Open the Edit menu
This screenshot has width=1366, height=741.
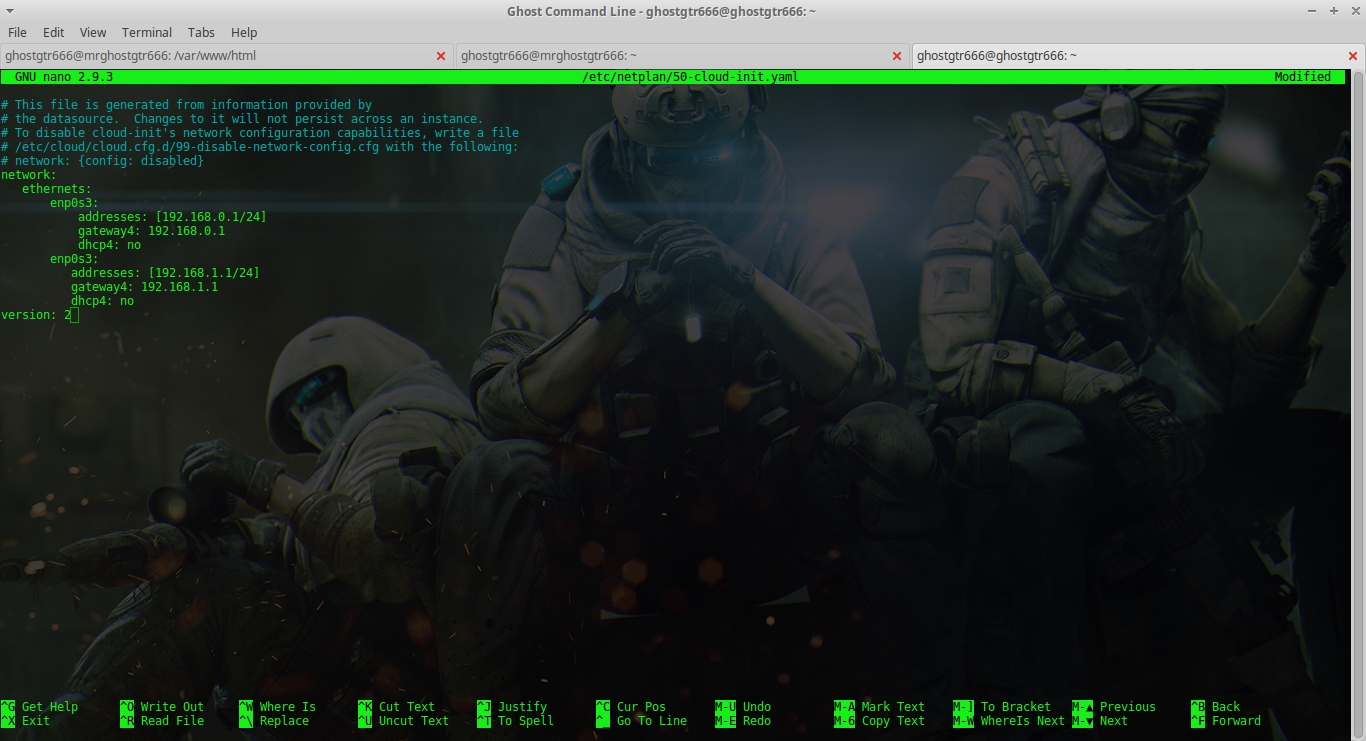pyautogui.click(x=53, y=32)
